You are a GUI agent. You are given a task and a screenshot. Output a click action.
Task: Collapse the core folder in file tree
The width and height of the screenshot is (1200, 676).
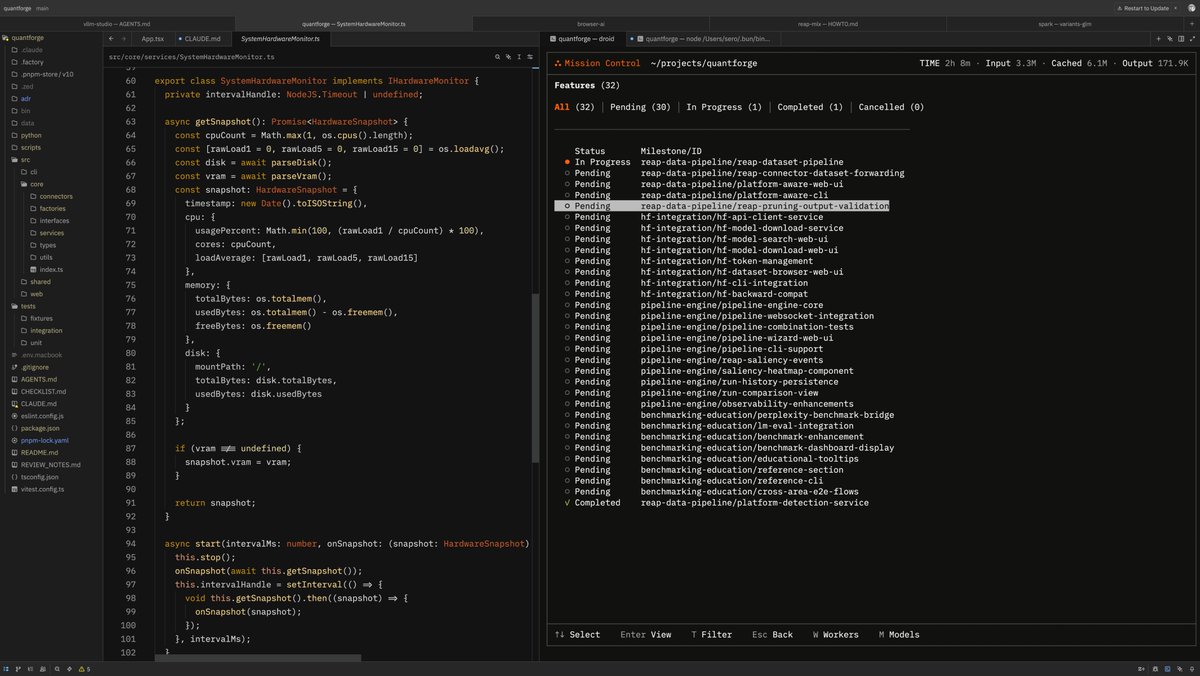click(x=36, y=184)
